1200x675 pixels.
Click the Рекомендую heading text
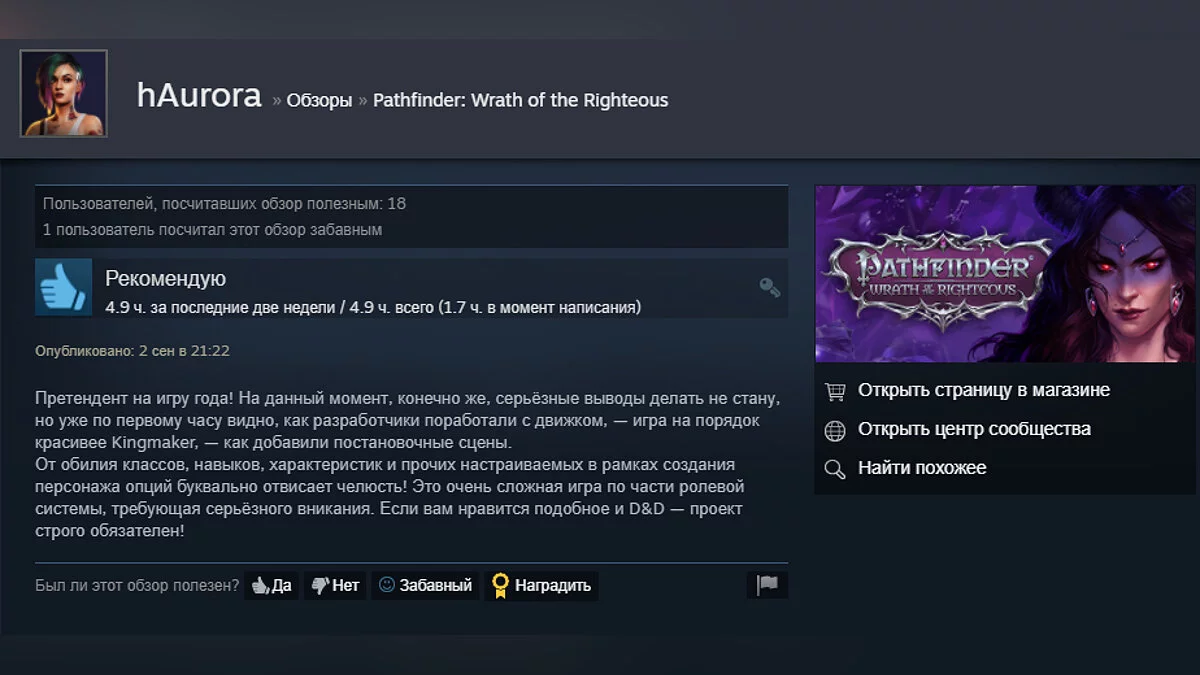(x=165, y=278)
